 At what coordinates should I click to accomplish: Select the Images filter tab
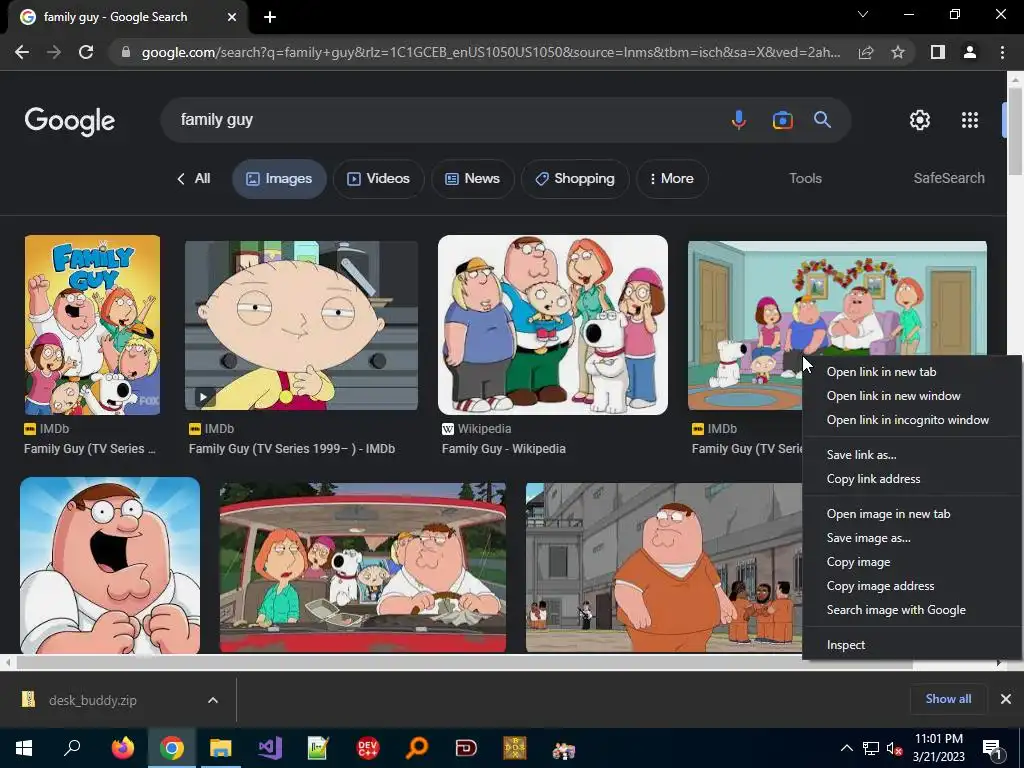(x=279, y=179)
